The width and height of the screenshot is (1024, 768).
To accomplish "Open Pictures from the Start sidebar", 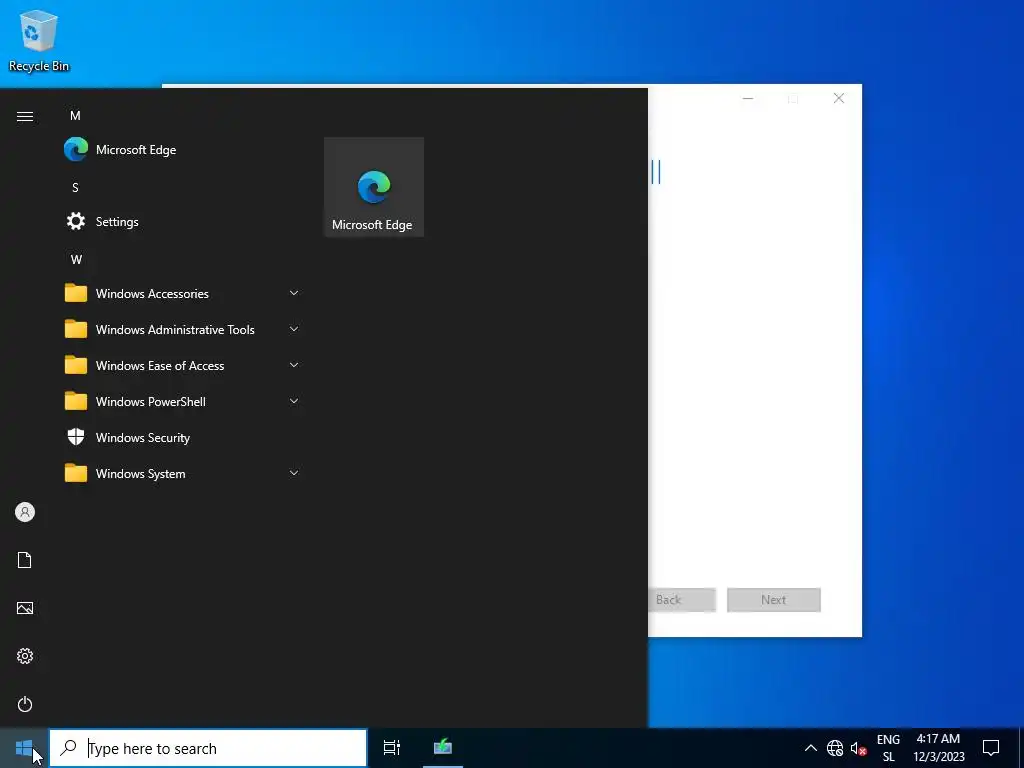I will point(25,608).
